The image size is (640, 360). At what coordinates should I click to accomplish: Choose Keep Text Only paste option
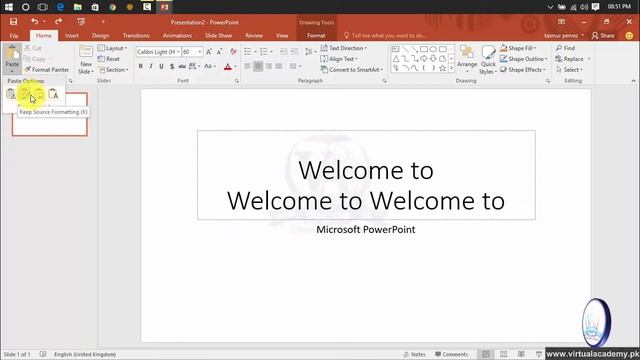tap(53, 95)
